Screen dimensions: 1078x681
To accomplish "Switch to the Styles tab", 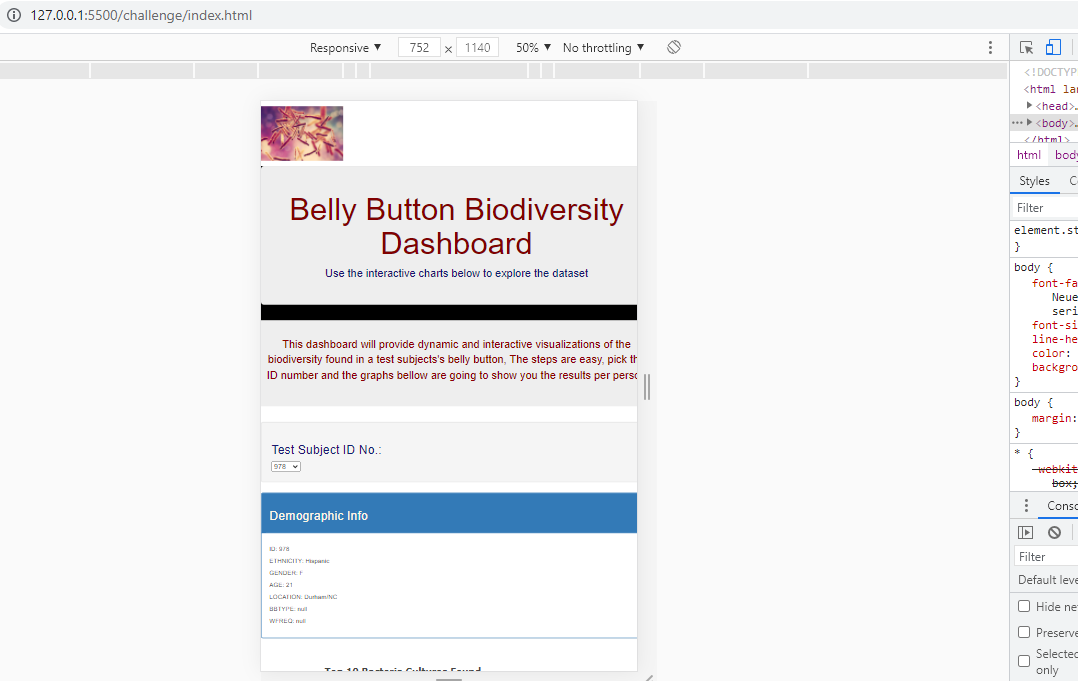I will click(x=1034, y=180).
